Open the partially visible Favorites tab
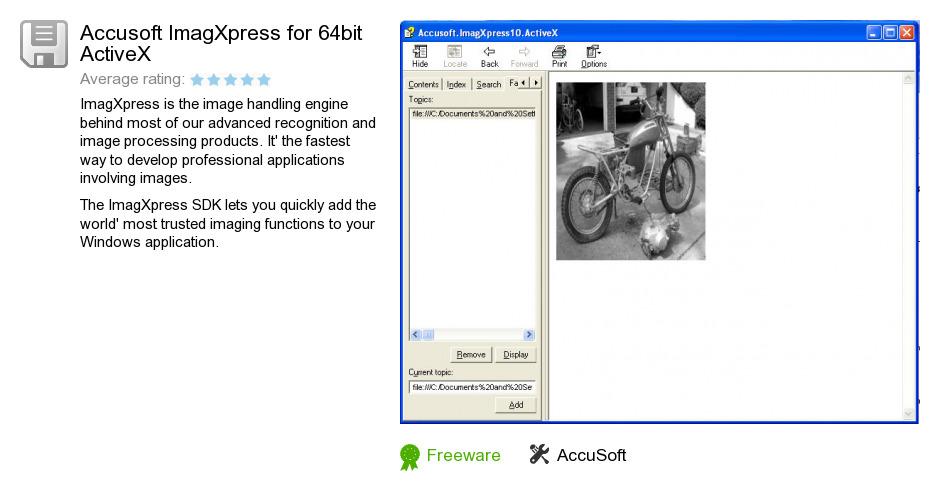 coord(513,83)
